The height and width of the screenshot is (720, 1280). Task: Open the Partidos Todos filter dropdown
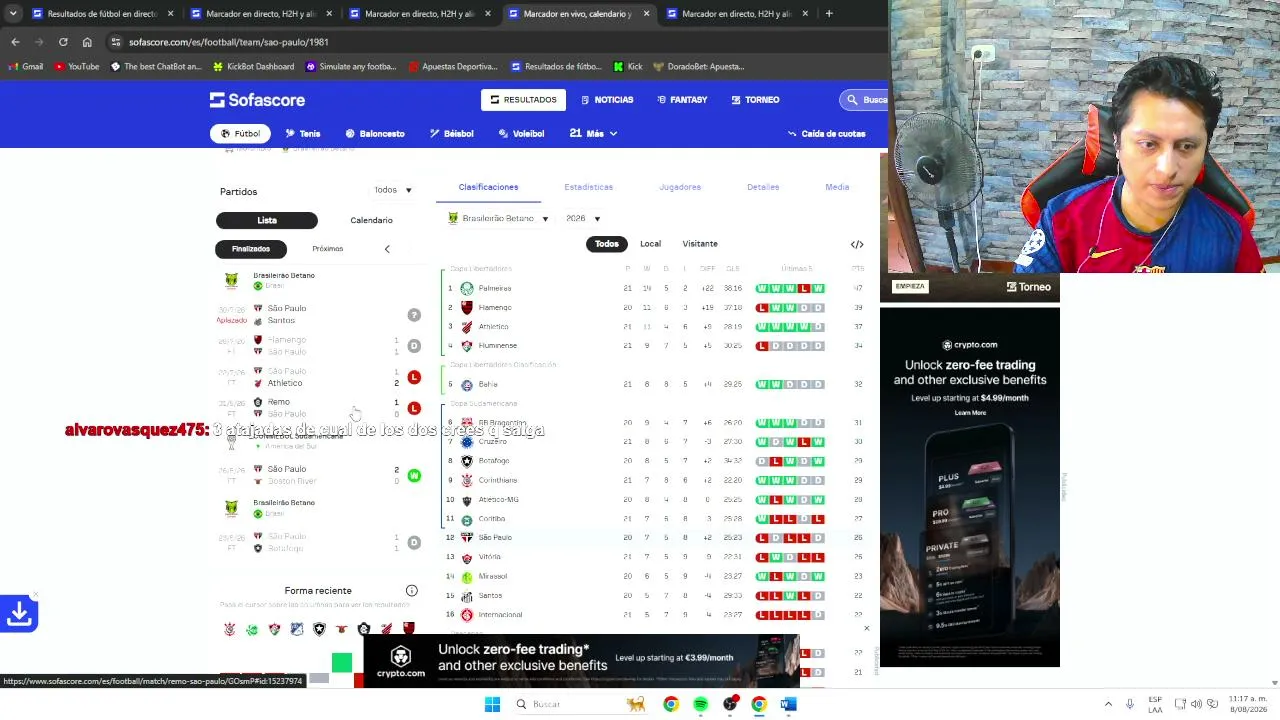393,190
